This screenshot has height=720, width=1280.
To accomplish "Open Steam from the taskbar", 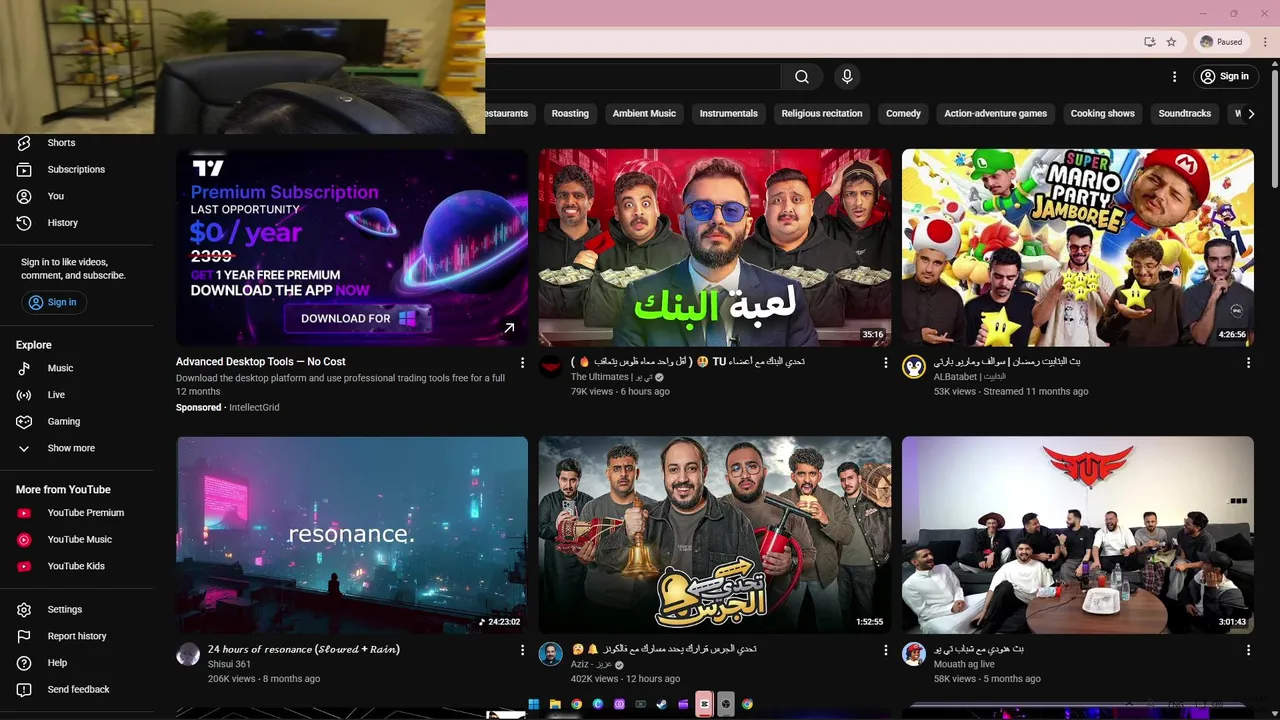I will [x=662, y=705].
